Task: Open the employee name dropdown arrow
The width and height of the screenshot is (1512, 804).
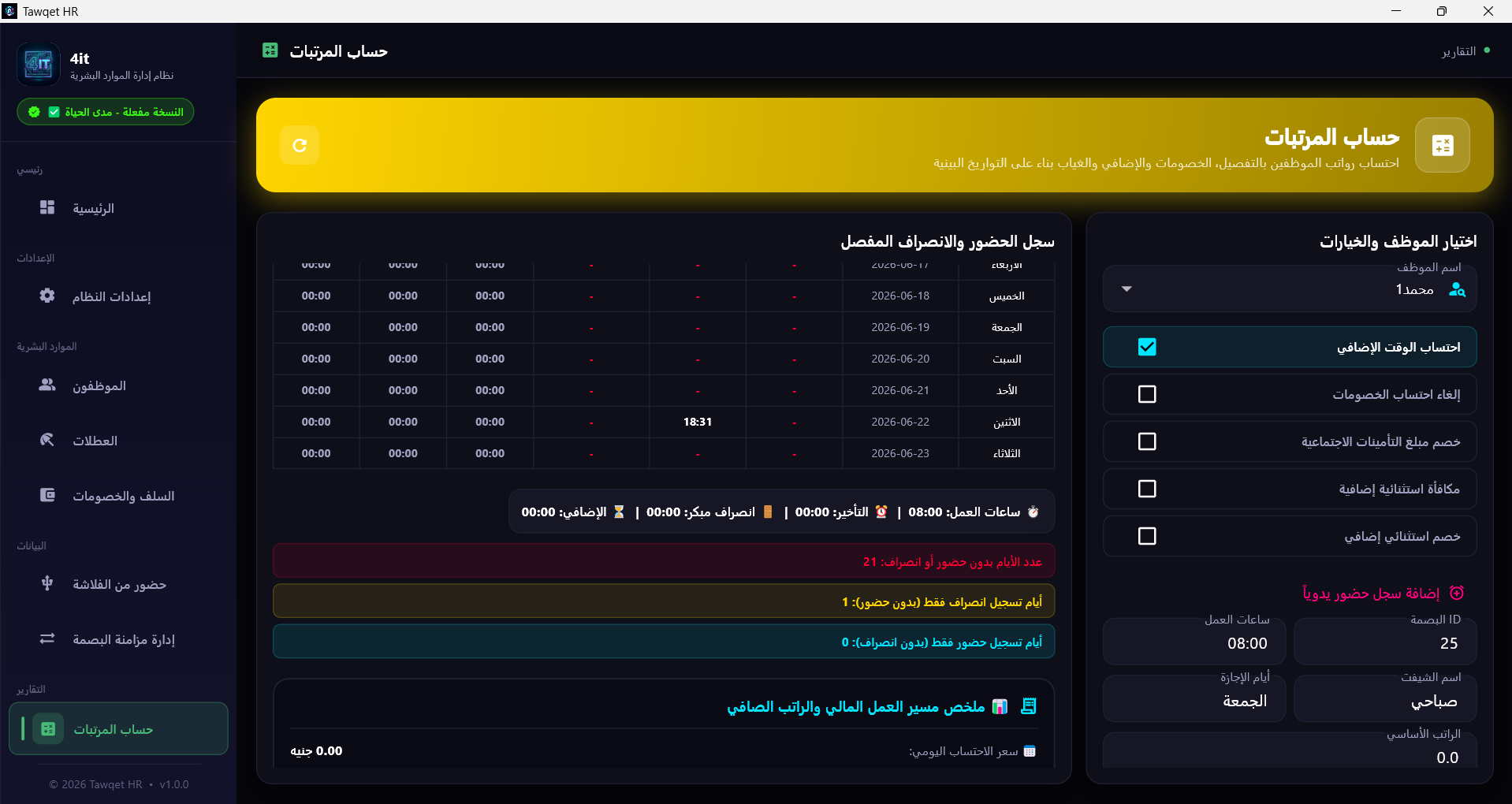Action: coord(1127,289)
